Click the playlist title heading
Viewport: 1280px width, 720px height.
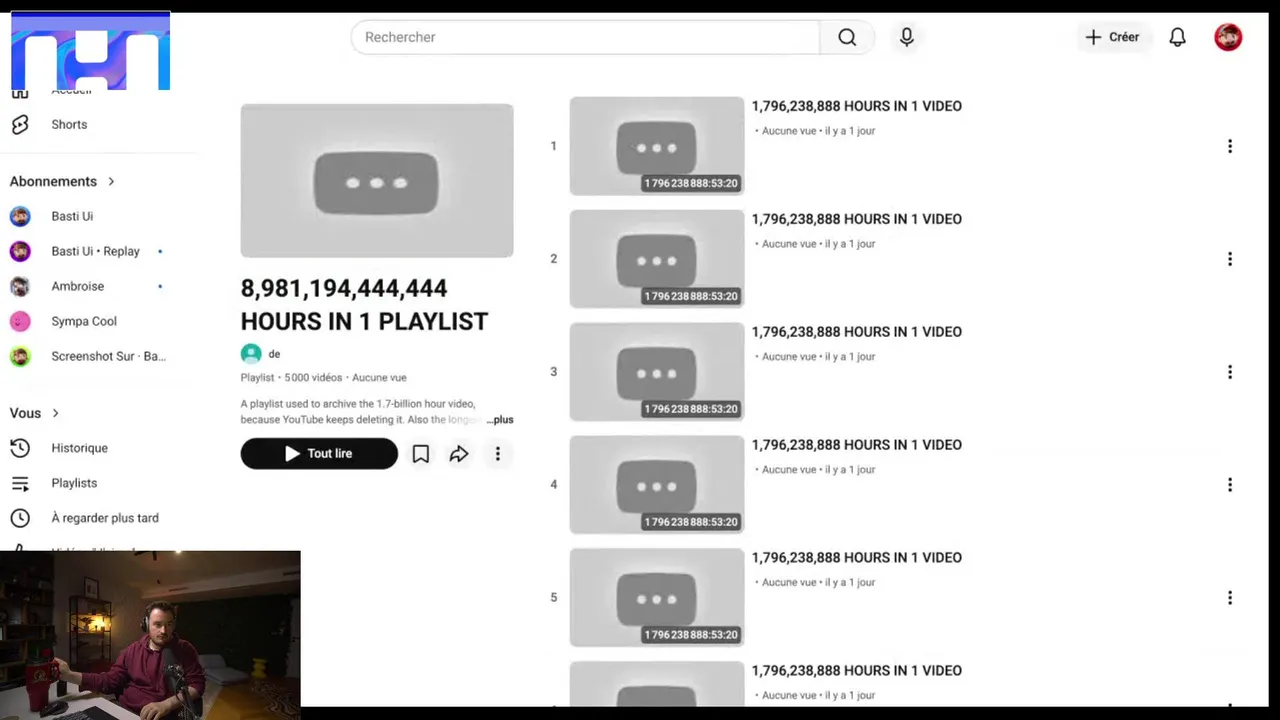[x=365, y=305]
